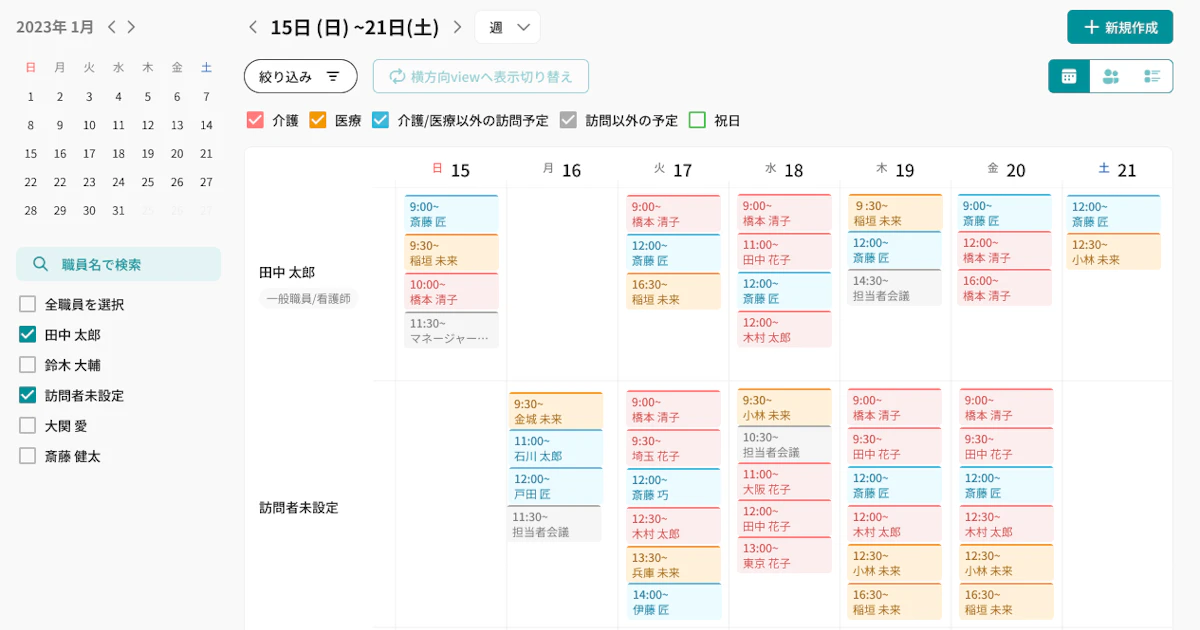
Task: Go to previous month in mini calendar
Action: tap(112, 27)
